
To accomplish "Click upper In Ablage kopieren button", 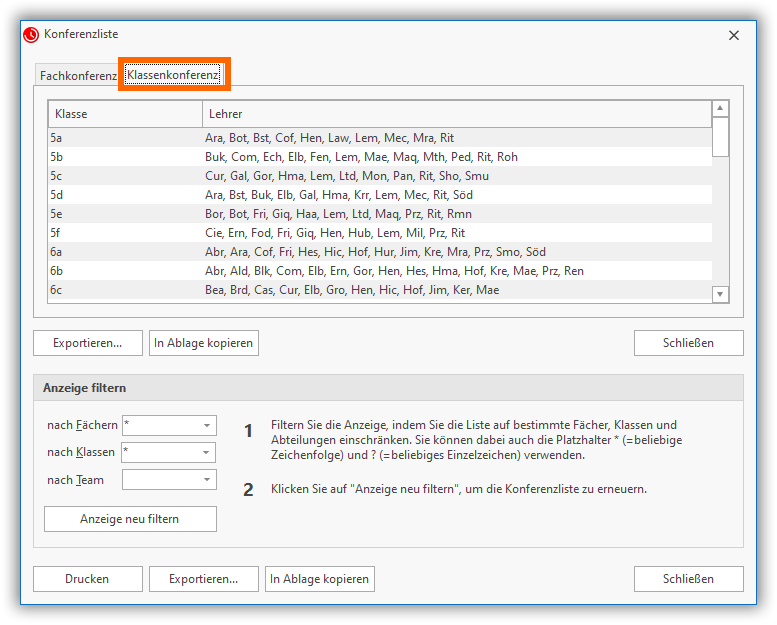I will [204, 343].
